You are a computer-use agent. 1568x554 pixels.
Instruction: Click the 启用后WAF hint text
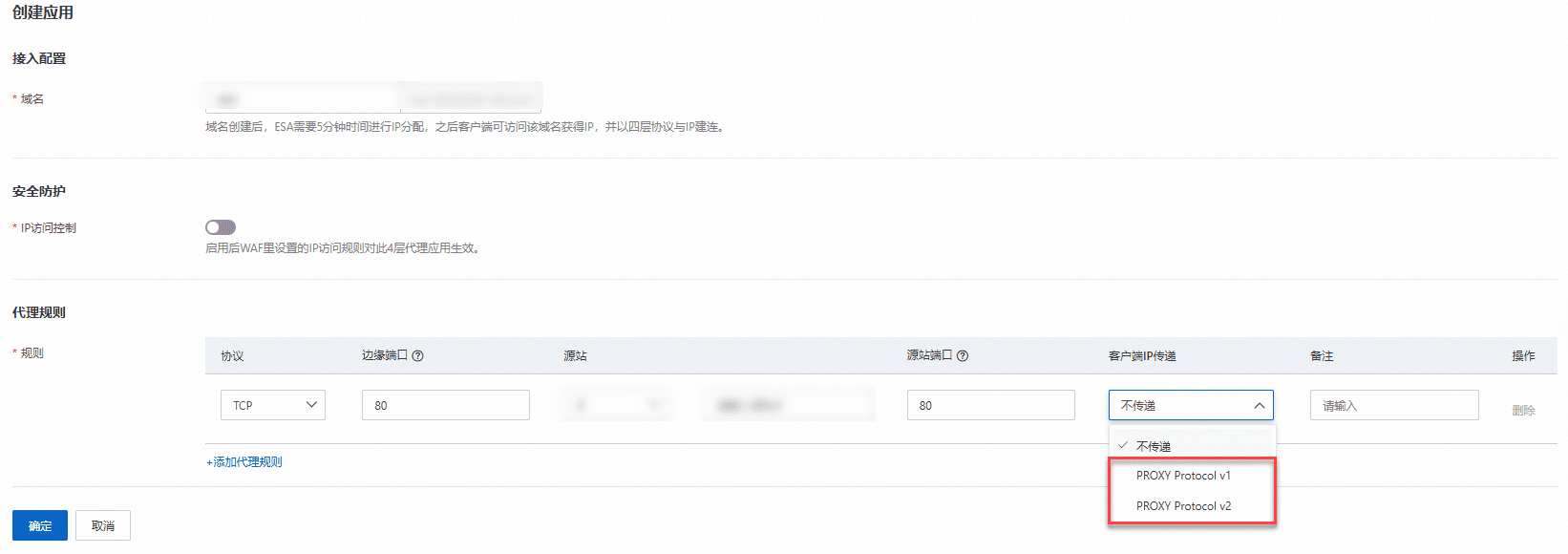coord(344,248)
